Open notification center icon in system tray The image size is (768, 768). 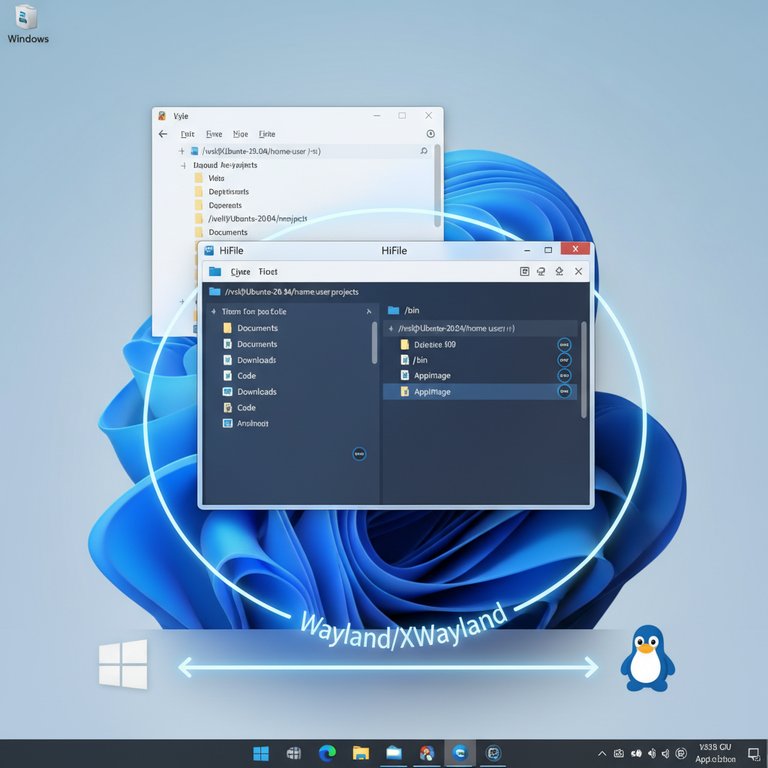(x=753, y=754)
